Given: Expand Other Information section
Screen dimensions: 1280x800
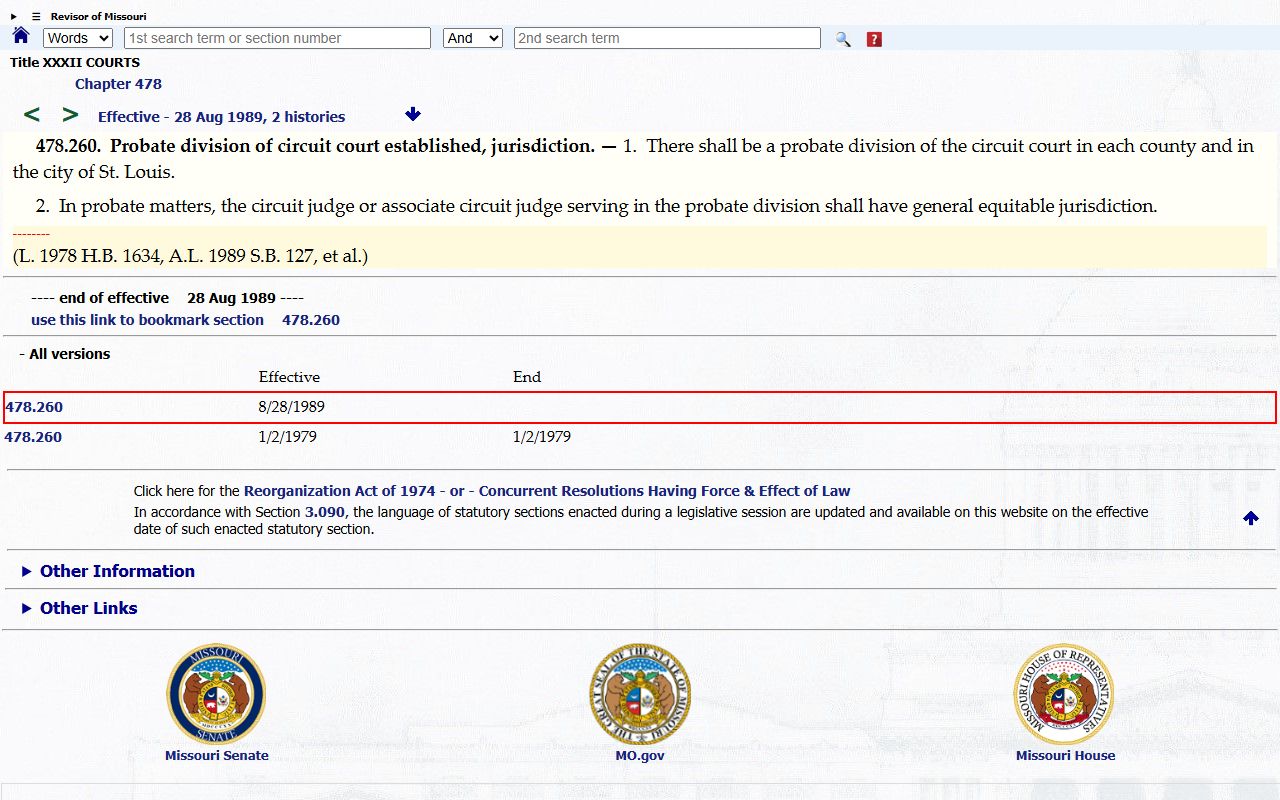Looking at the screenshot, I should click(x=108, y=571).
